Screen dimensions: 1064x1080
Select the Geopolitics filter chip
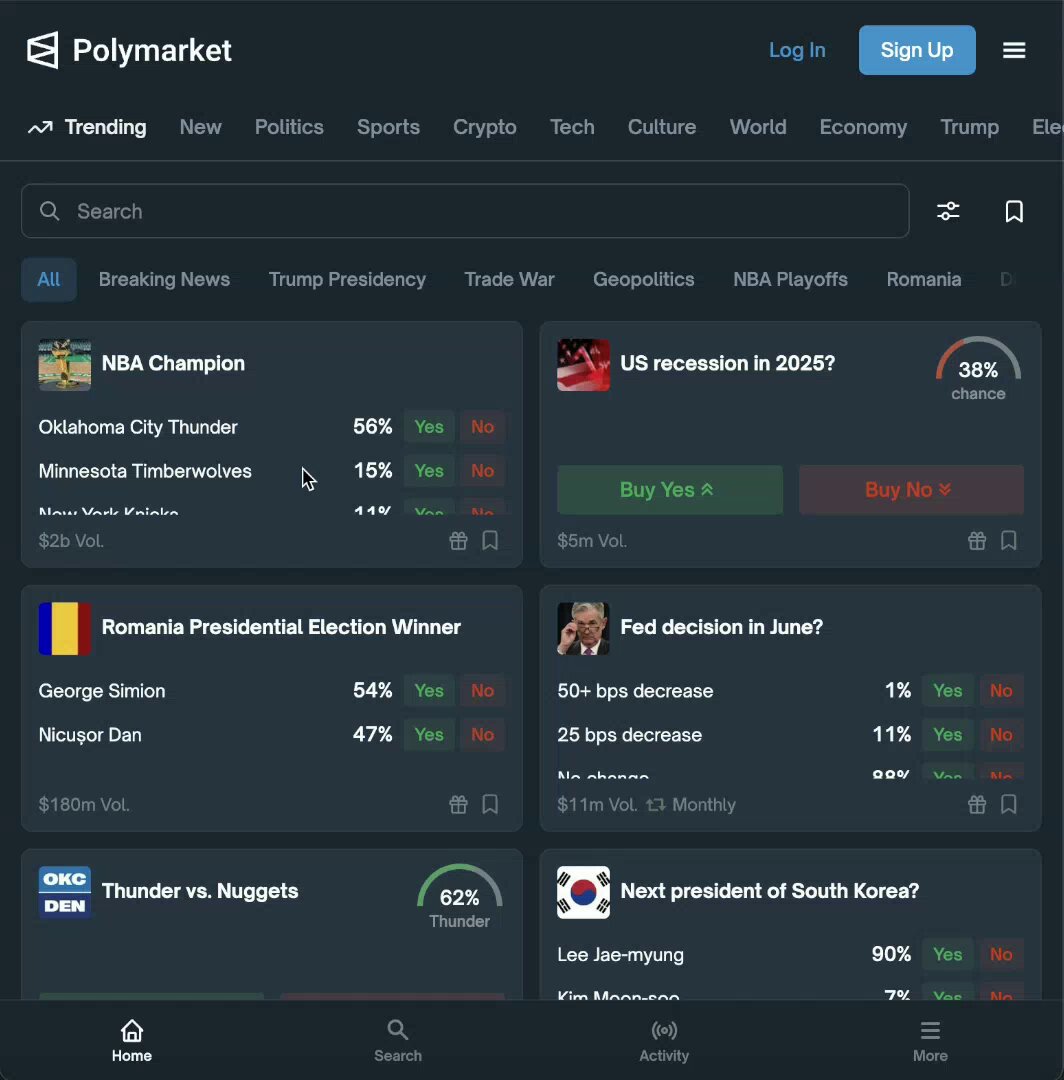pos(643,280)
